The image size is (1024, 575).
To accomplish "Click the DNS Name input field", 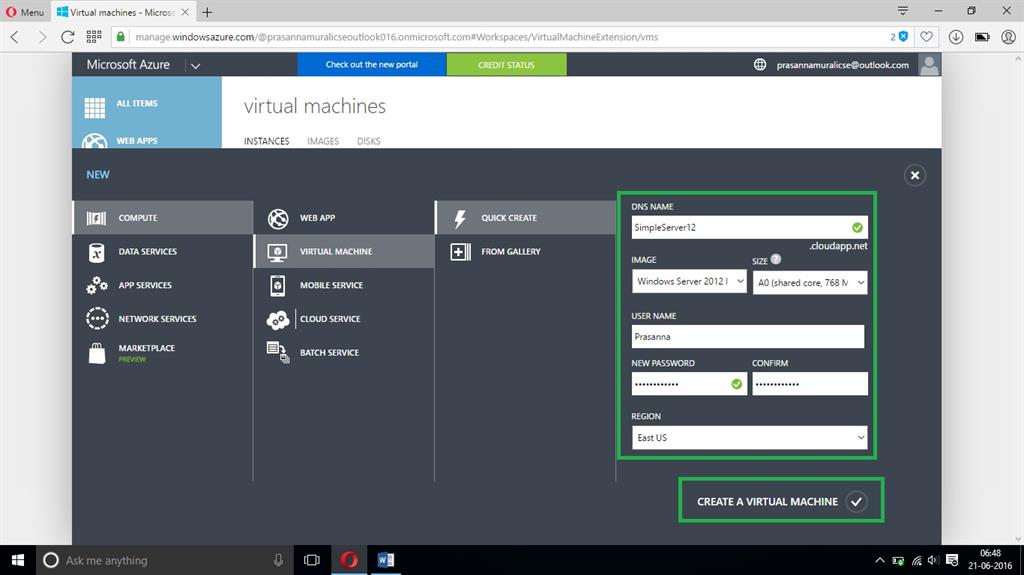I will click(x=749, y=227).
